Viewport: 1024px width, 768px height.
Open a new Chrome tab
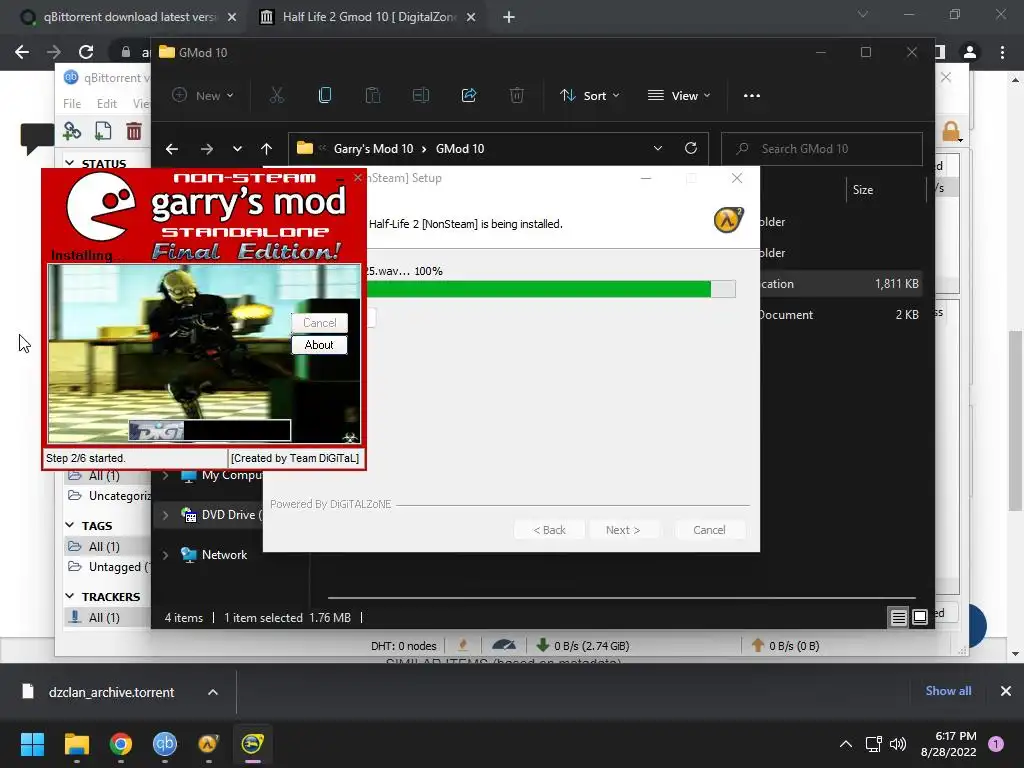[509, 18]
